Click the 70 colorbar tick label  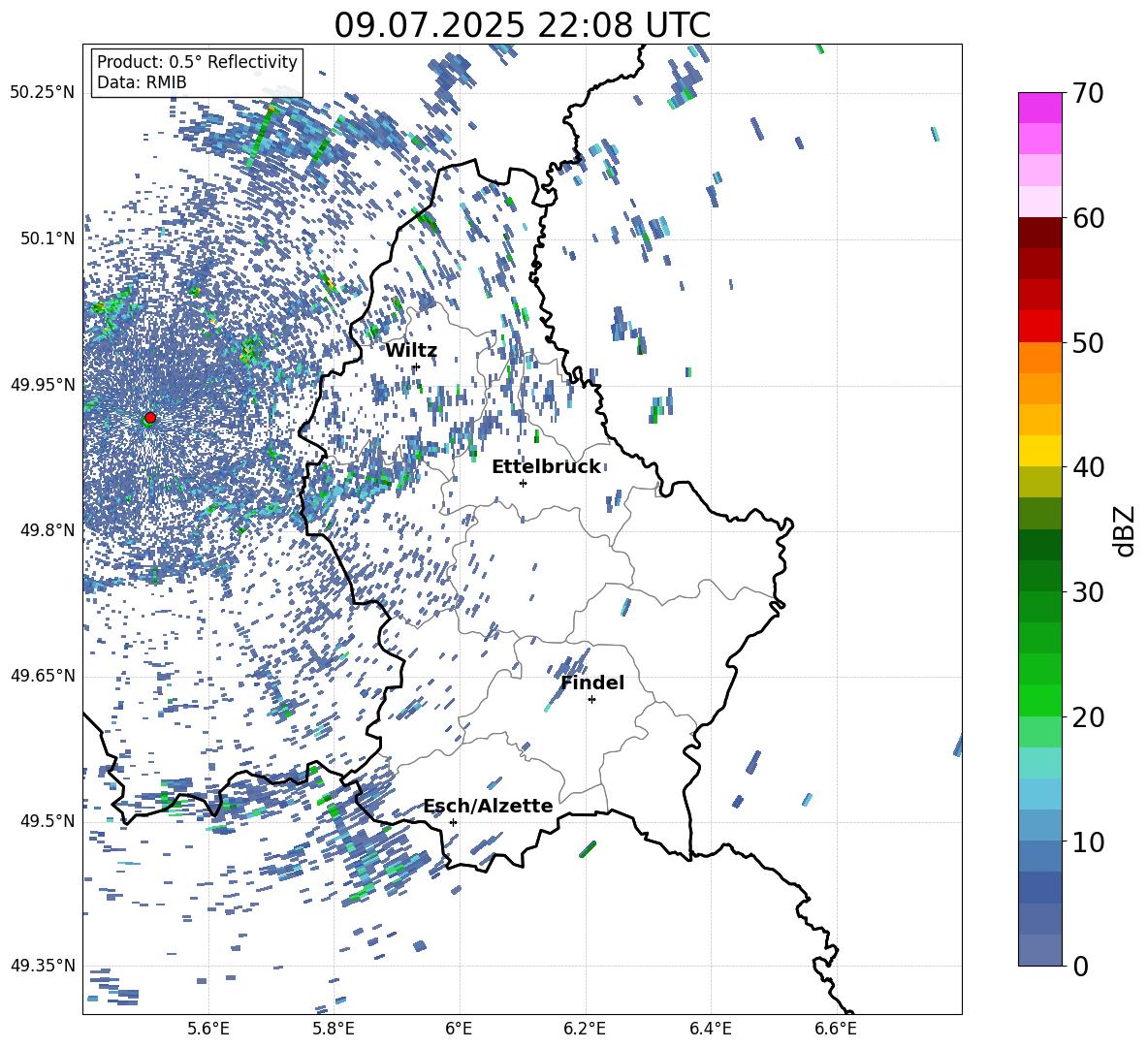[1087, 94]
